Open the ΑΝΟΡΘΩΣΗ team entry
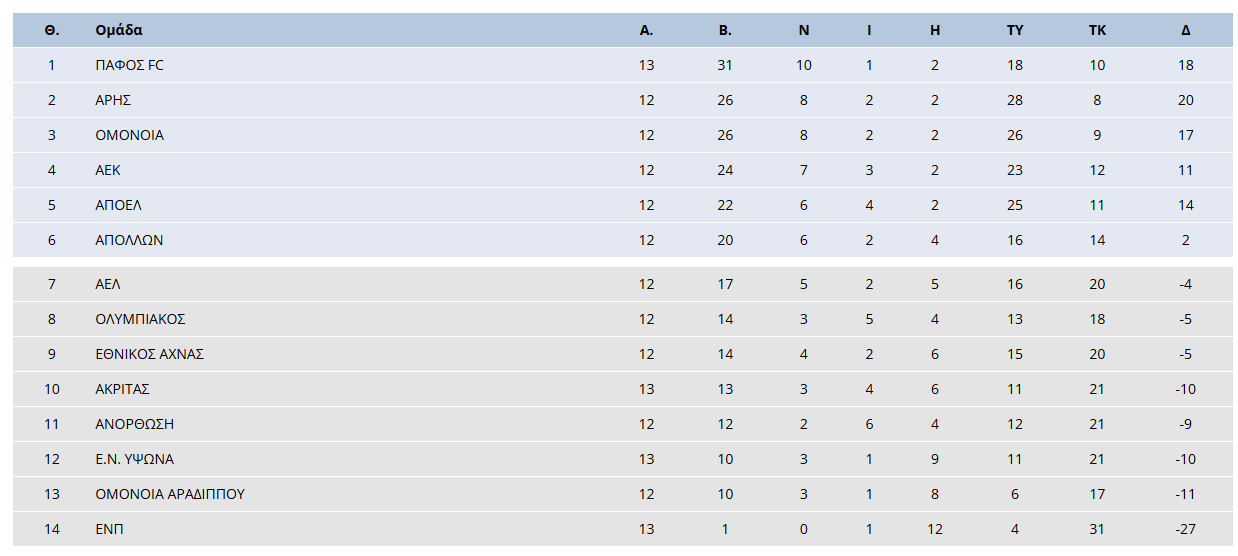 134,424
